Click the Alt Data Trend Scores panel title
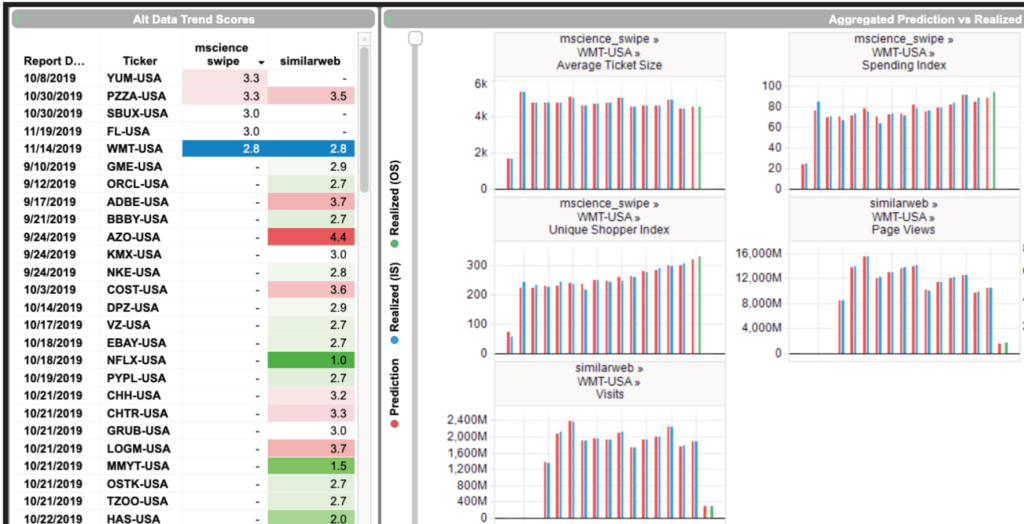 click(193, 20)
